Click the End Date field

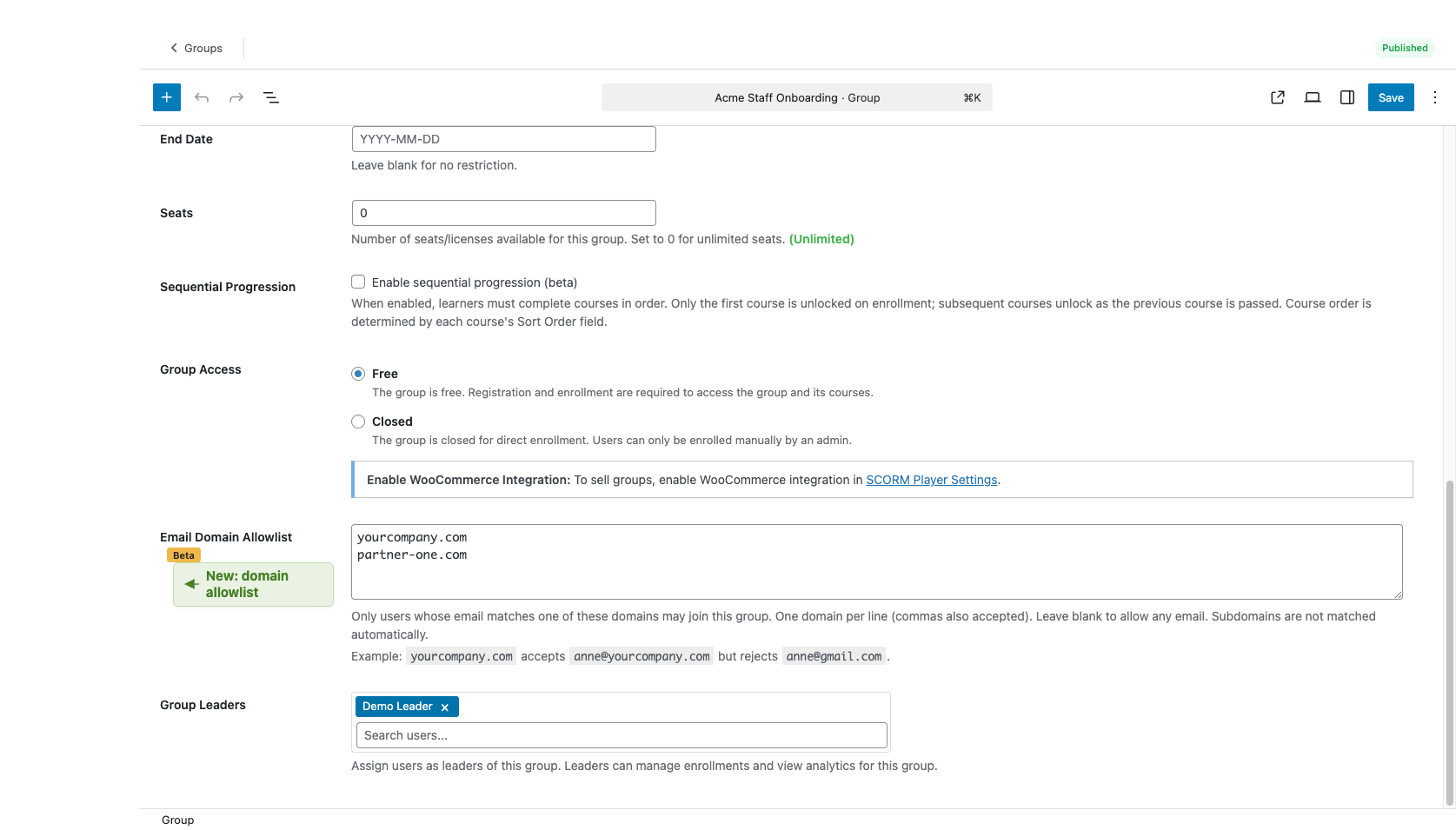503,138
